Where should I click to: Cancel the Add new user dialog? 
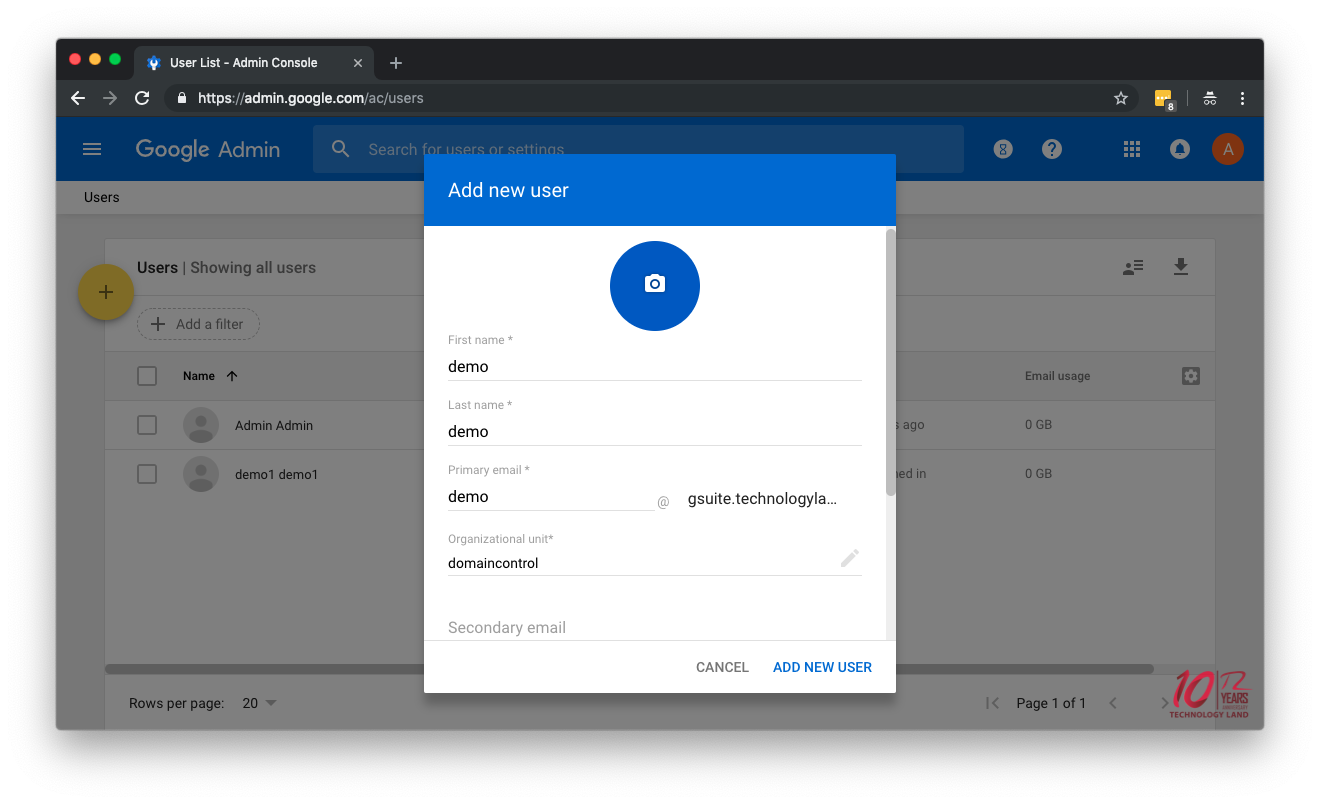[x=722, y=667]
